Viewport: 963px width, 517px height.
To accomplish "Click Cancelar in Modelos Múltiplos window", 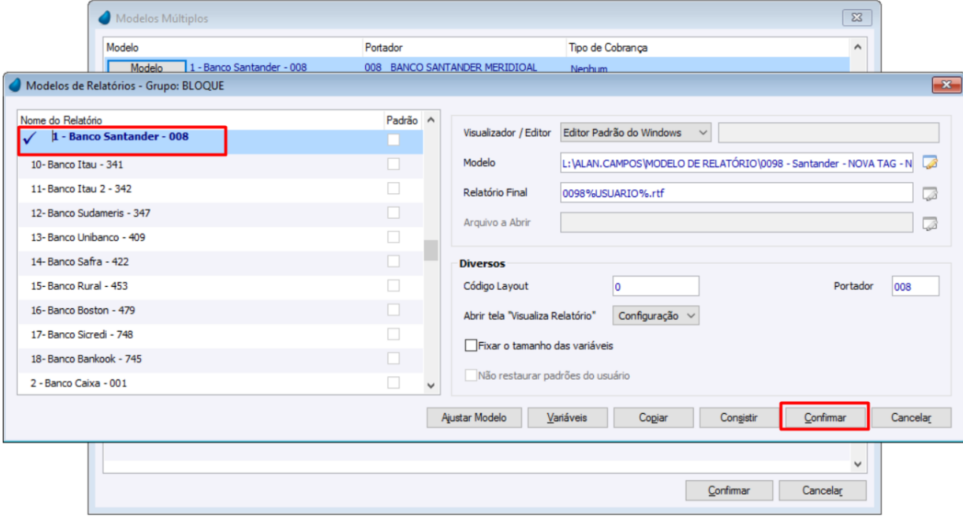I will click(822, 491).
